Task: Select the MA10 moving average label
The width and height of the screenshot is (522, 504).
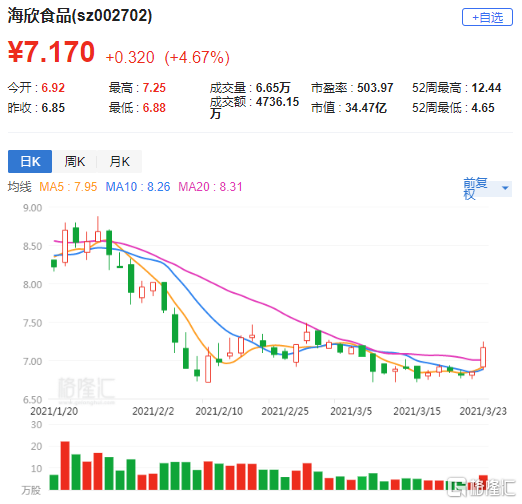Action: pos(138,187)
